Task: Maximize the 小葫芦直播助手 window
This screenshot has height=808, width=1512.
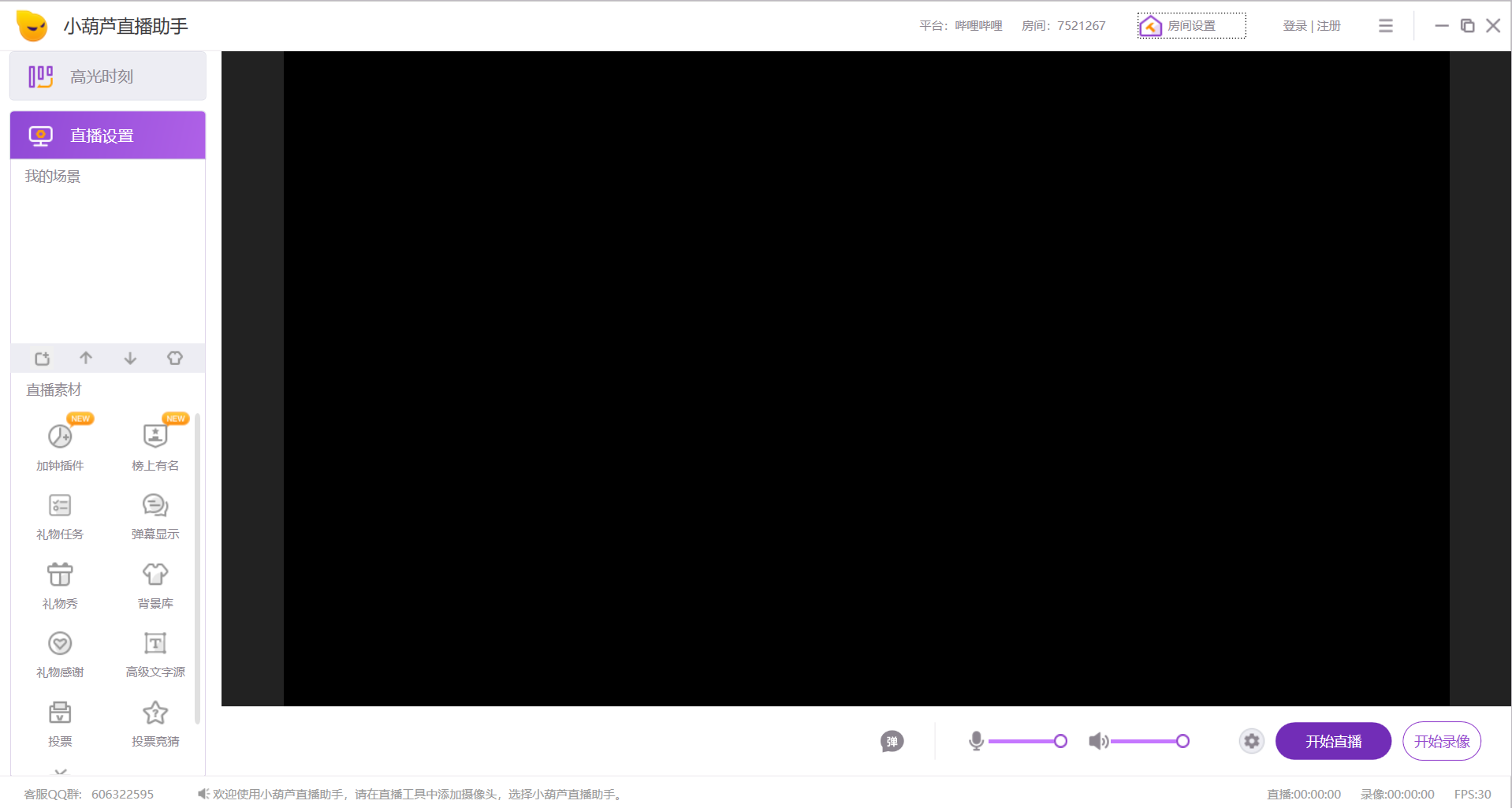Action: tap(1468, 26)
